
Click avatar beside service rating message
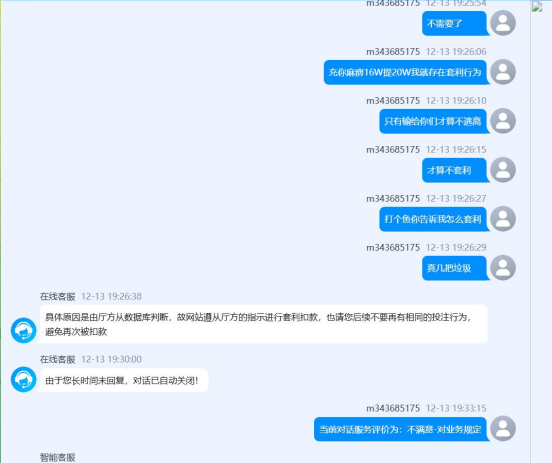pyautogui.click(x=503, y=428)
